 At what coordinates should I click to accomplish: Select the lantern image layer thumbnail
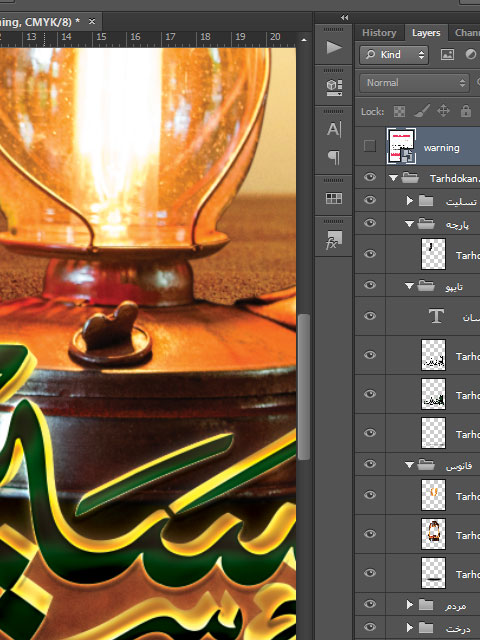pos(433,534)
